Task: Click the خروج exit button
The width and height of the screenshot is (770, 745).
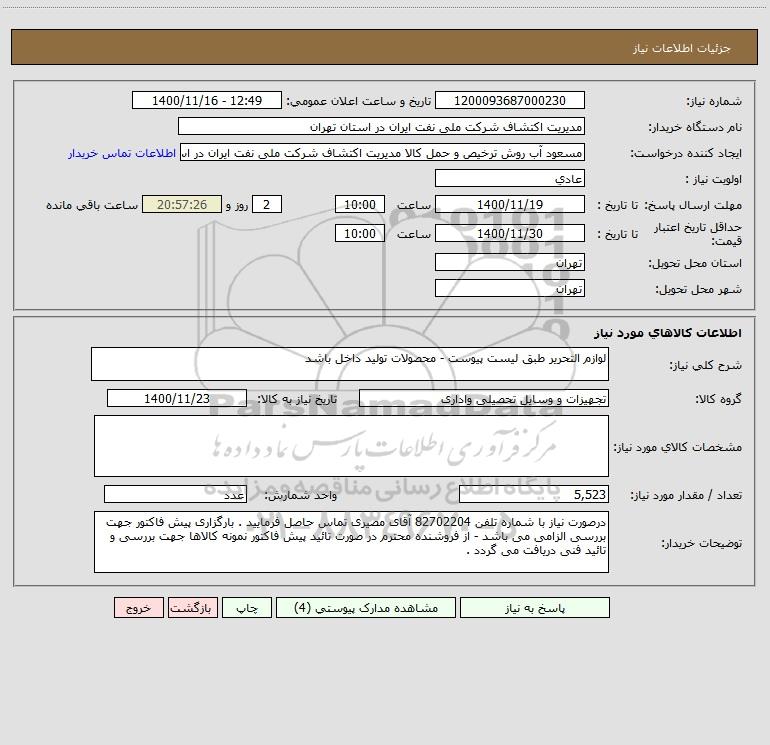Action: coord(138,607)
